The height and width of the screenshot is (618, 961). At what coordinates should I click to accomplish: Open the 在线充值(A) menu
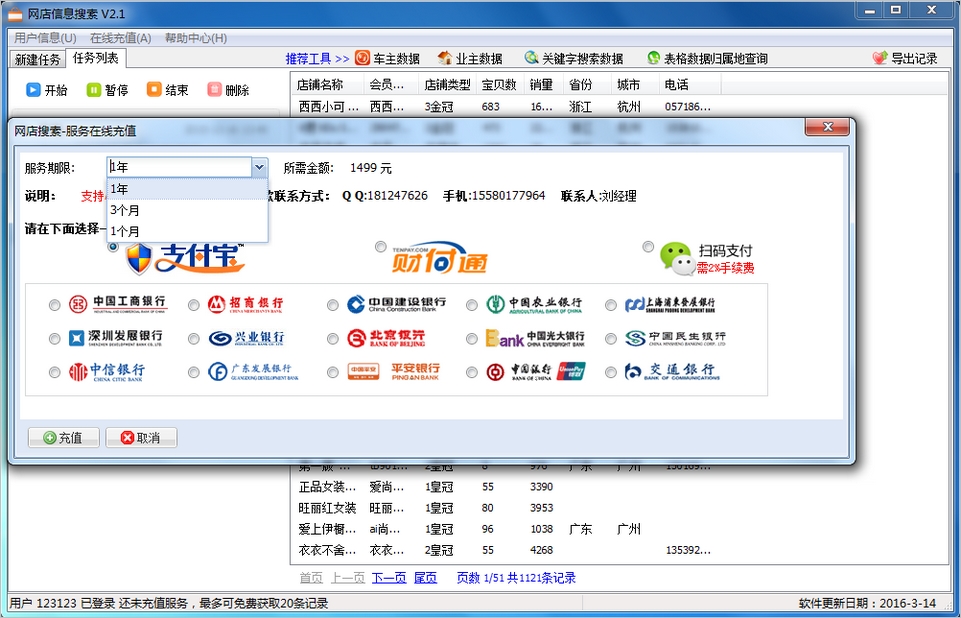121,38
